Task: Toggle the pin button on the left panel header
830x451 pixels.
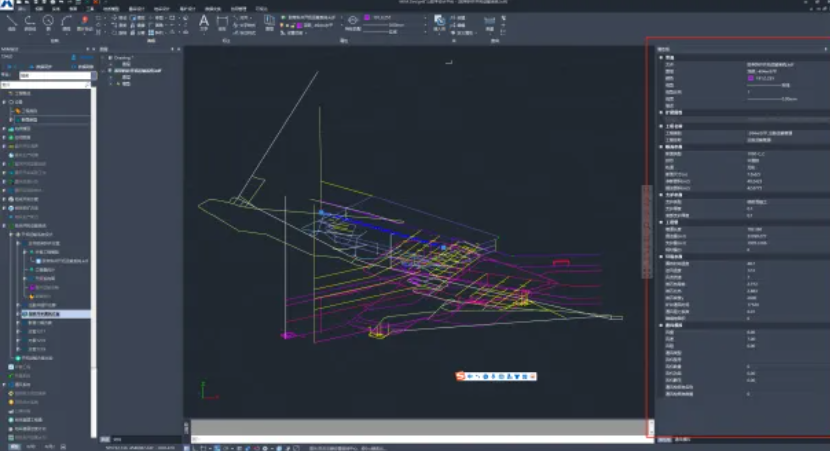Action: (x=88, y=49)
